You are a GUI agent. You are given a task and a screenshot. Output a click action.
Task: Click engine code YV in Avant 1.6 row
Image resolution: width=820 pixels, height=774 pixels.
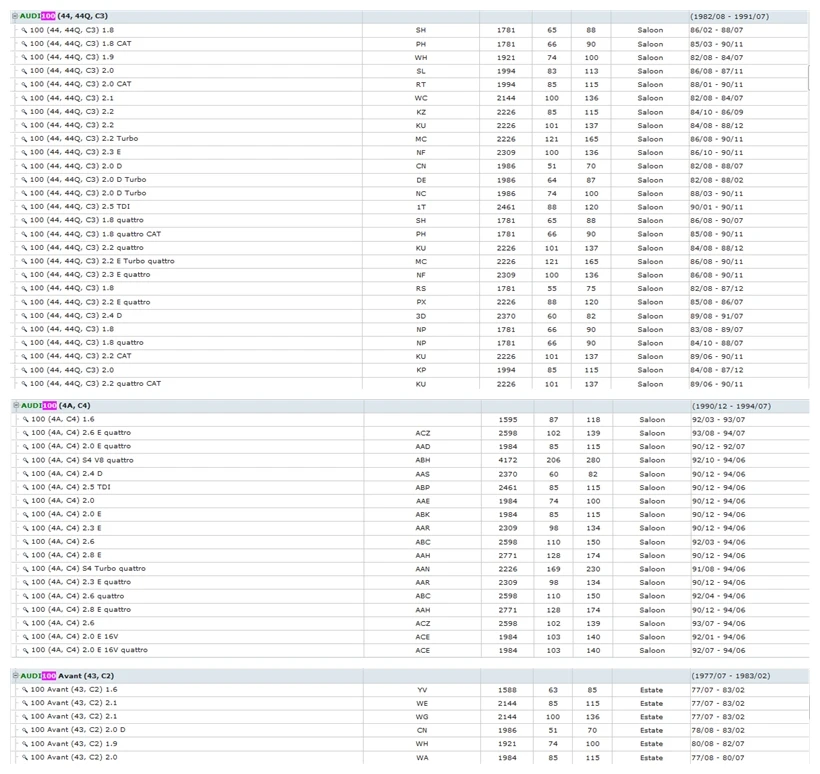422,690
